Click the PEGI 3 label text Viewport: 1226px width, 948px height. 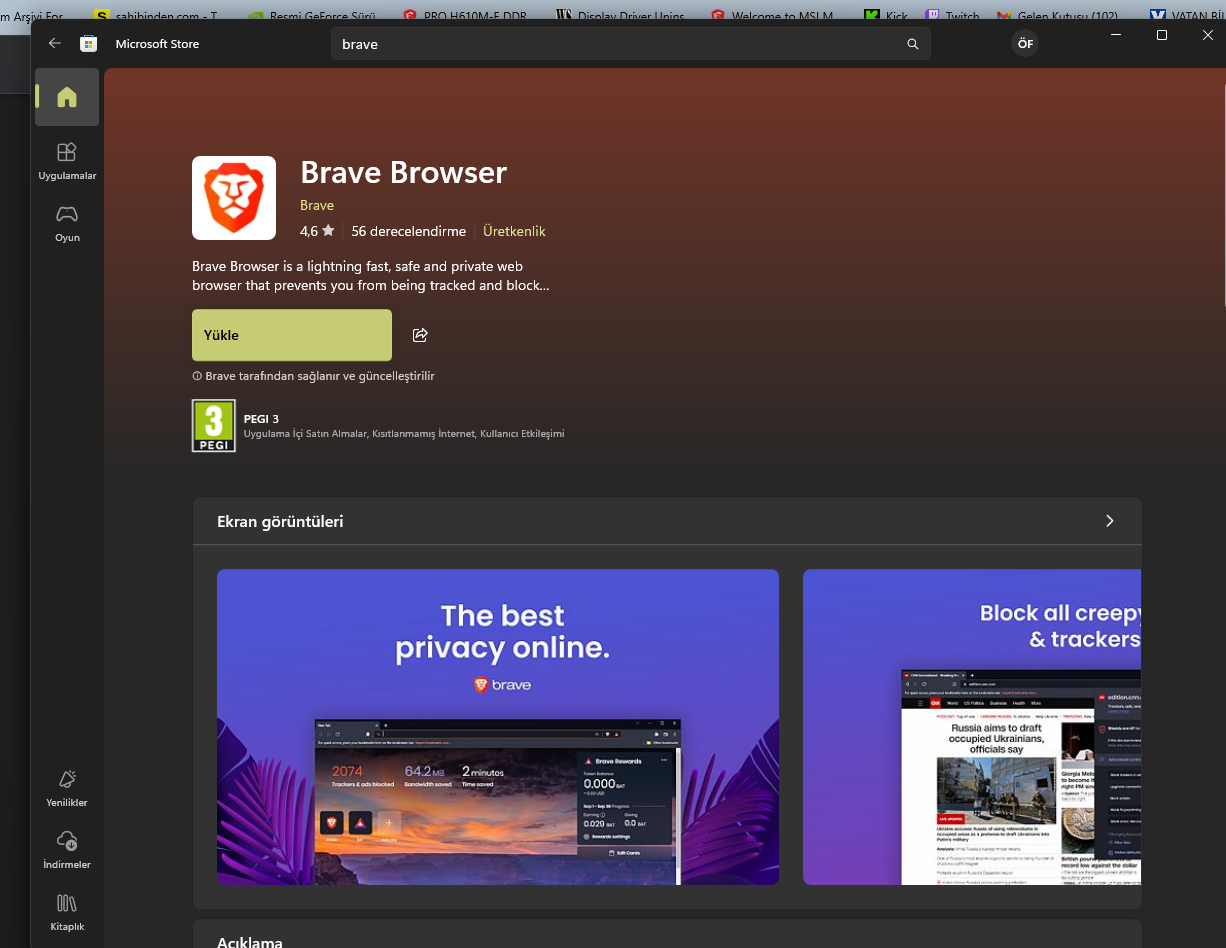pos(261,419)
